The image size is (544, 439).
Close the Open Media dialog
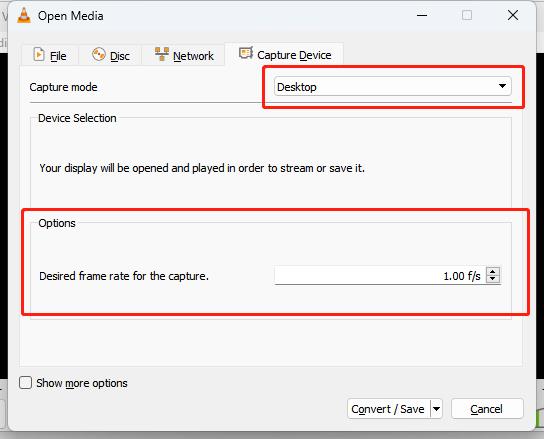point(513,16)
